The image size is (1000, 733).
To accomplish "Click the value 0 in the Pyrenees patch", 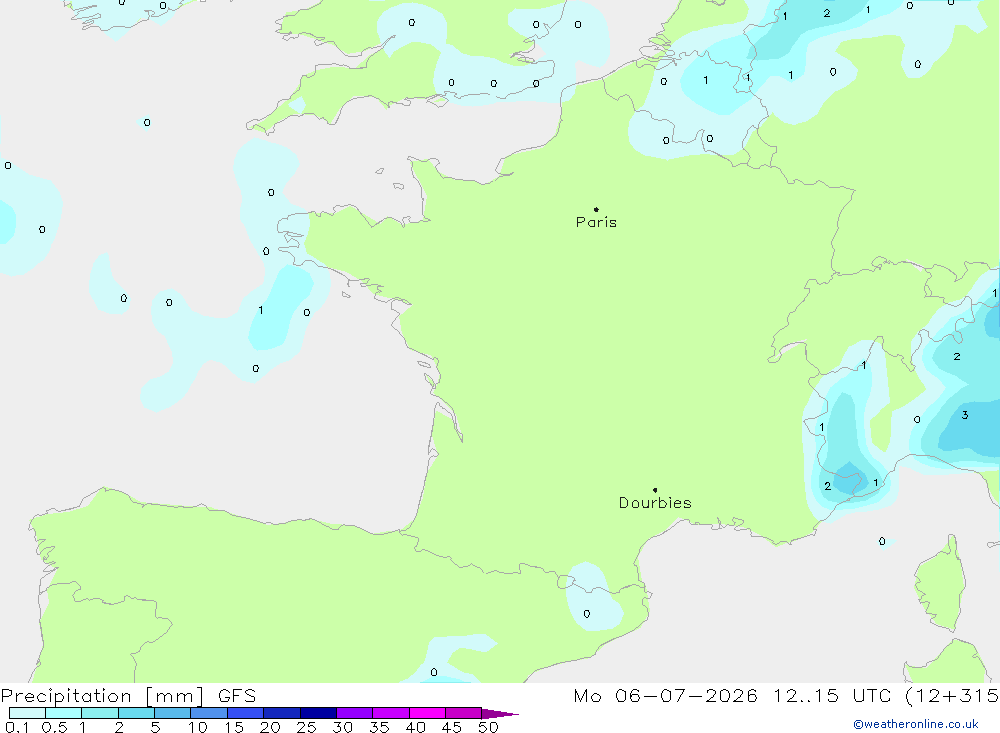I will click(587, 614).
